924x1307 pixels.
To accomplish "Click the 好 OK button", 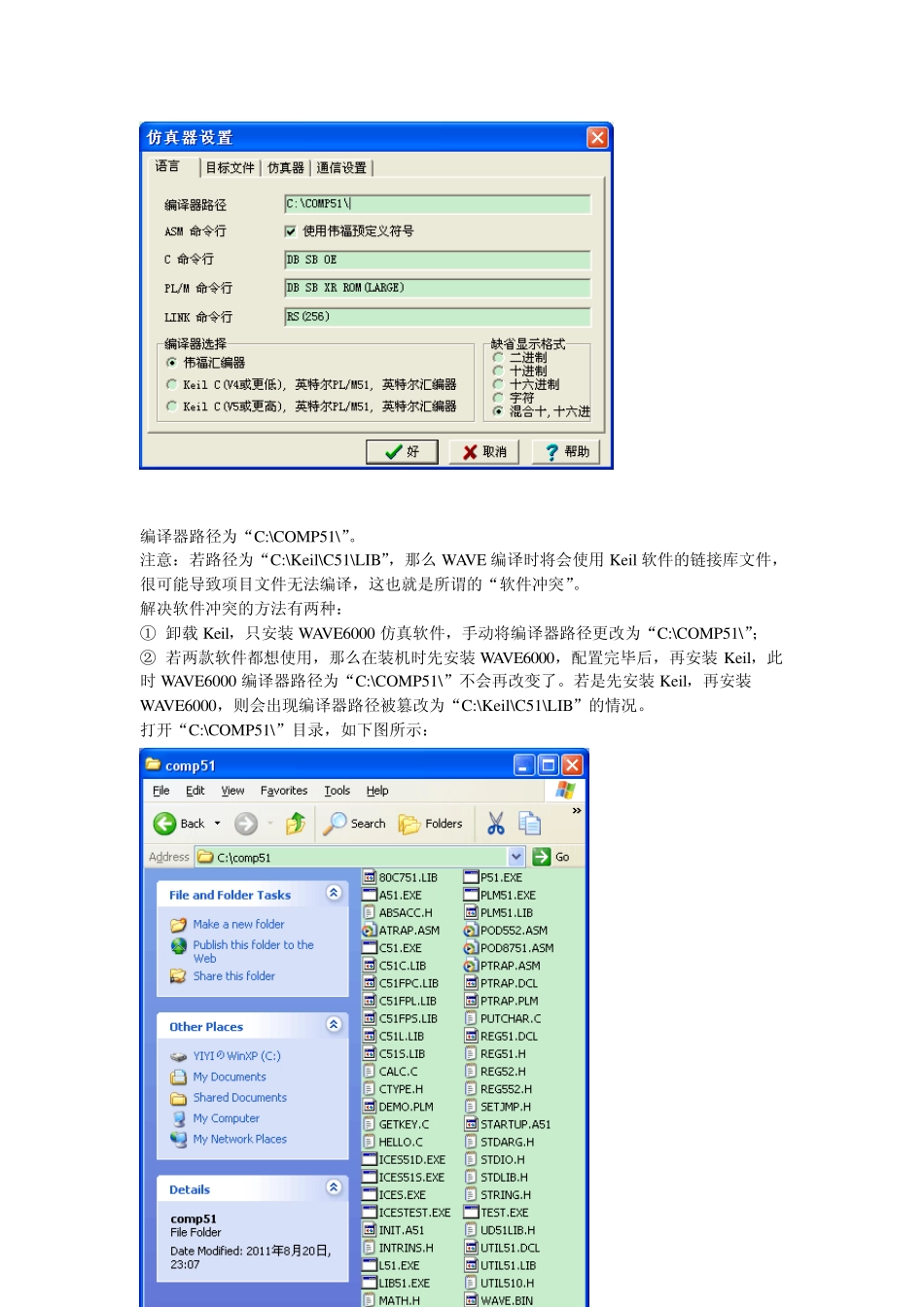I will click(402, 451).
